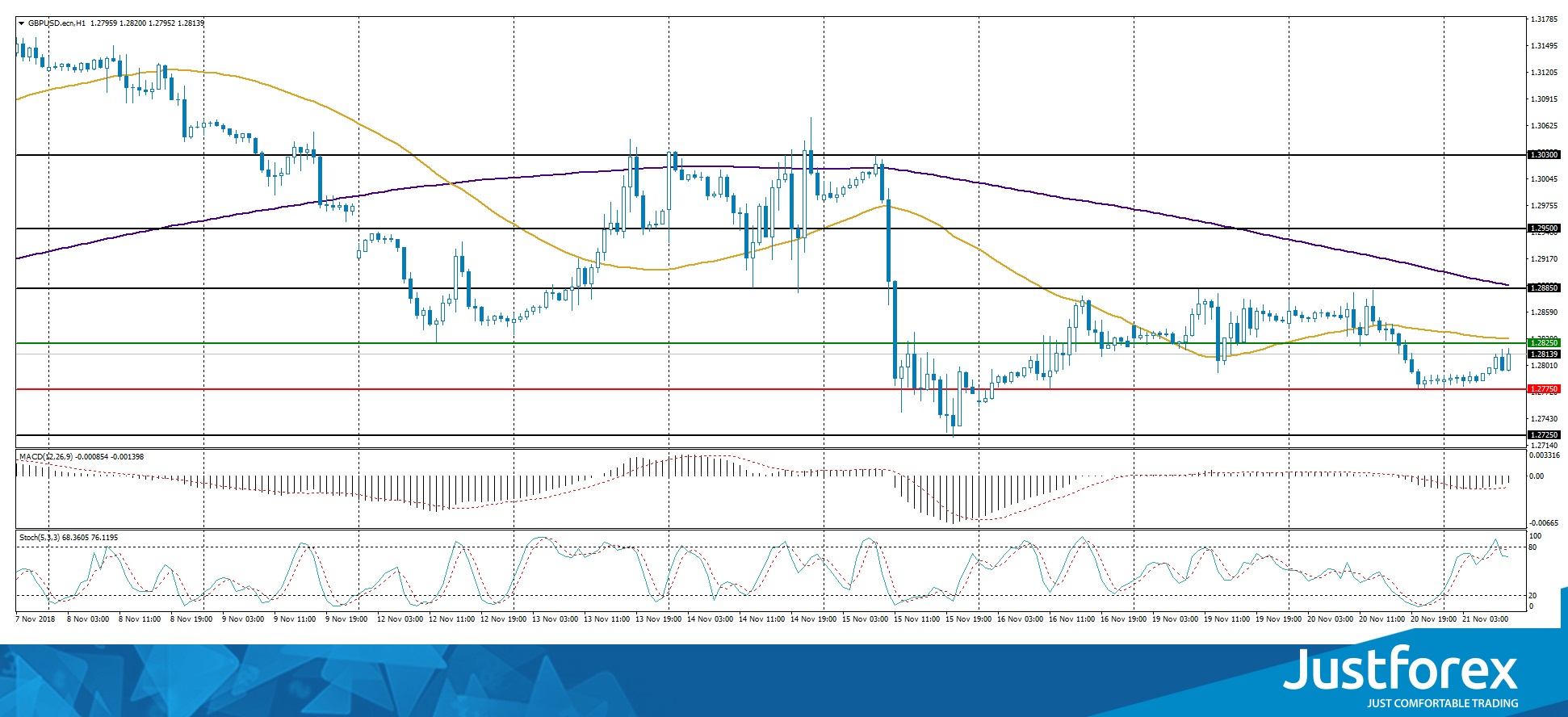This screenshot has height=717, width=1568.
Task: Click the 1.29170 price axis value
Action: pyautogui.click(x=1544, y=259)
